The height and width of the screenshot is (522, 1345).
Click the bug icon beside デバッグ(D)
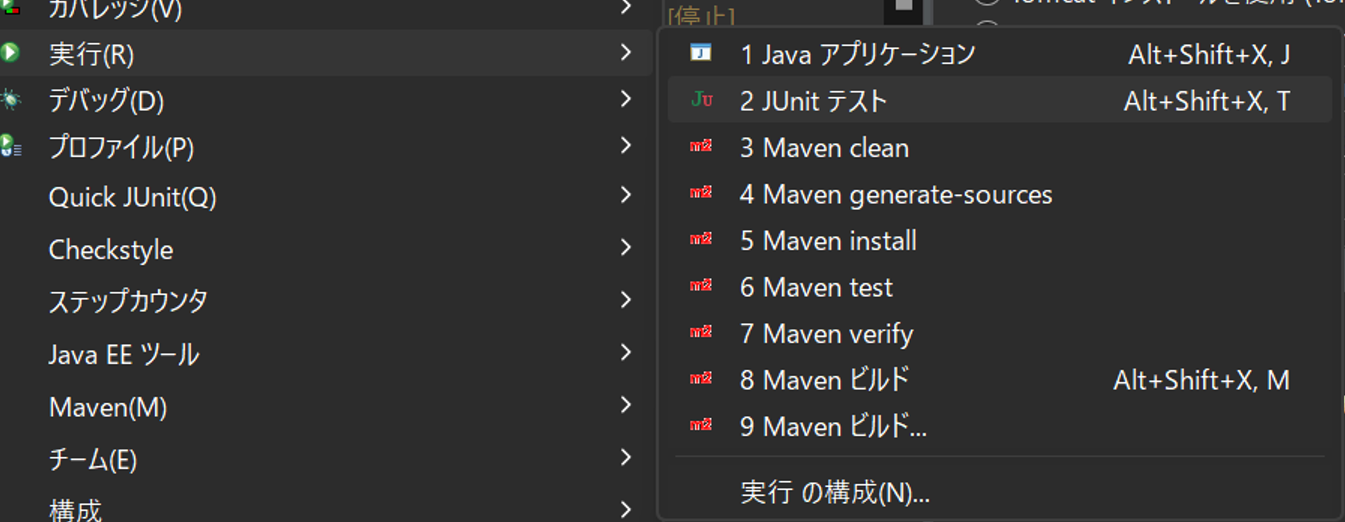click(10, 100)
